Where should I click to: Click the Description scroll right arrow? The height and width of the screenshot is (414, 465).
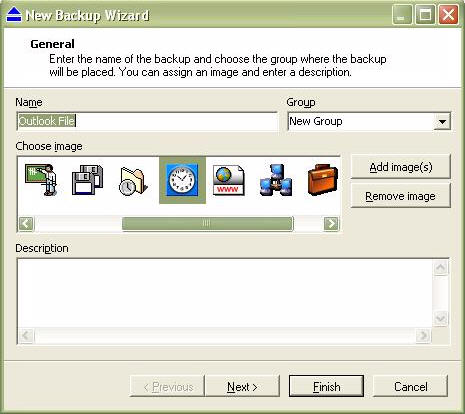424,335
